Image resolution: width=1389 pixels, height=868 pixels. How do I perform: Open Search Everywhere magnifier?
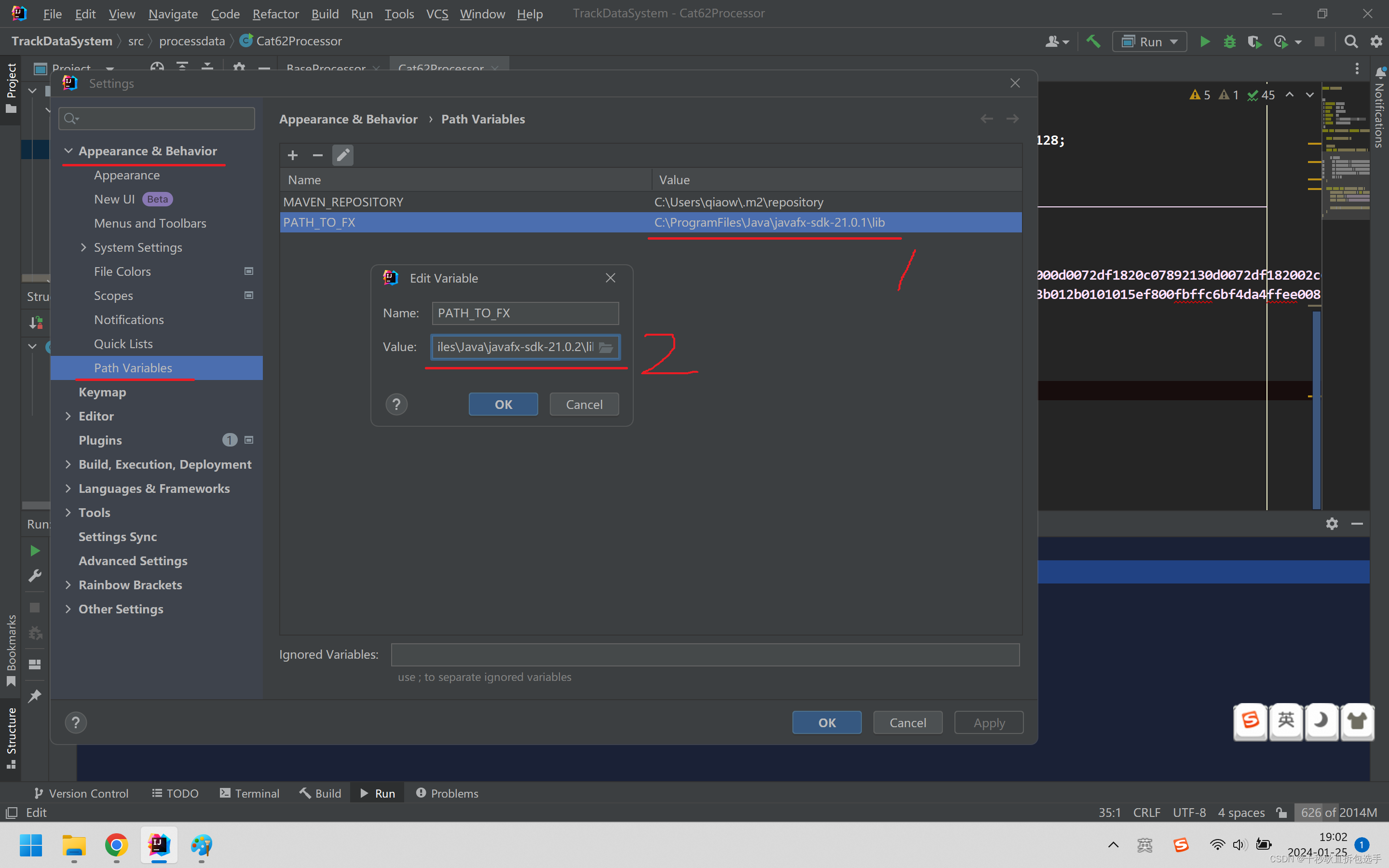pos(1350,41)
